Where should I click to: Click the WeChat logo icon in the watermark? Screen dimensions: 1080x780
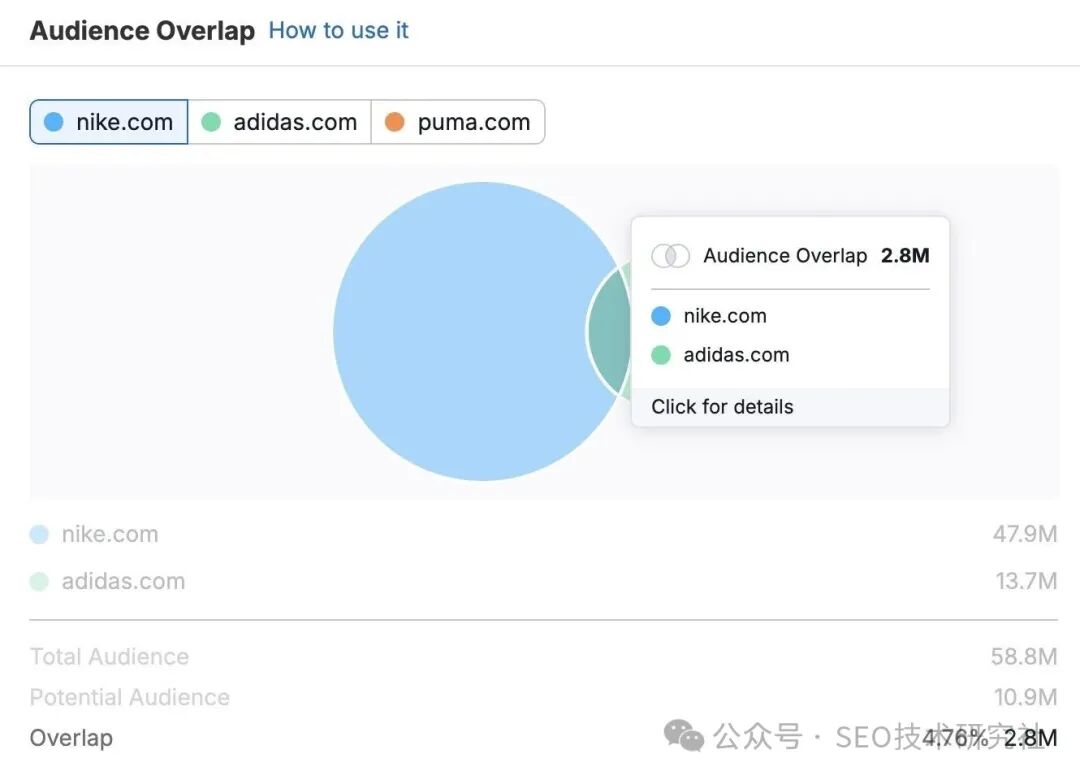click(684, 738)
